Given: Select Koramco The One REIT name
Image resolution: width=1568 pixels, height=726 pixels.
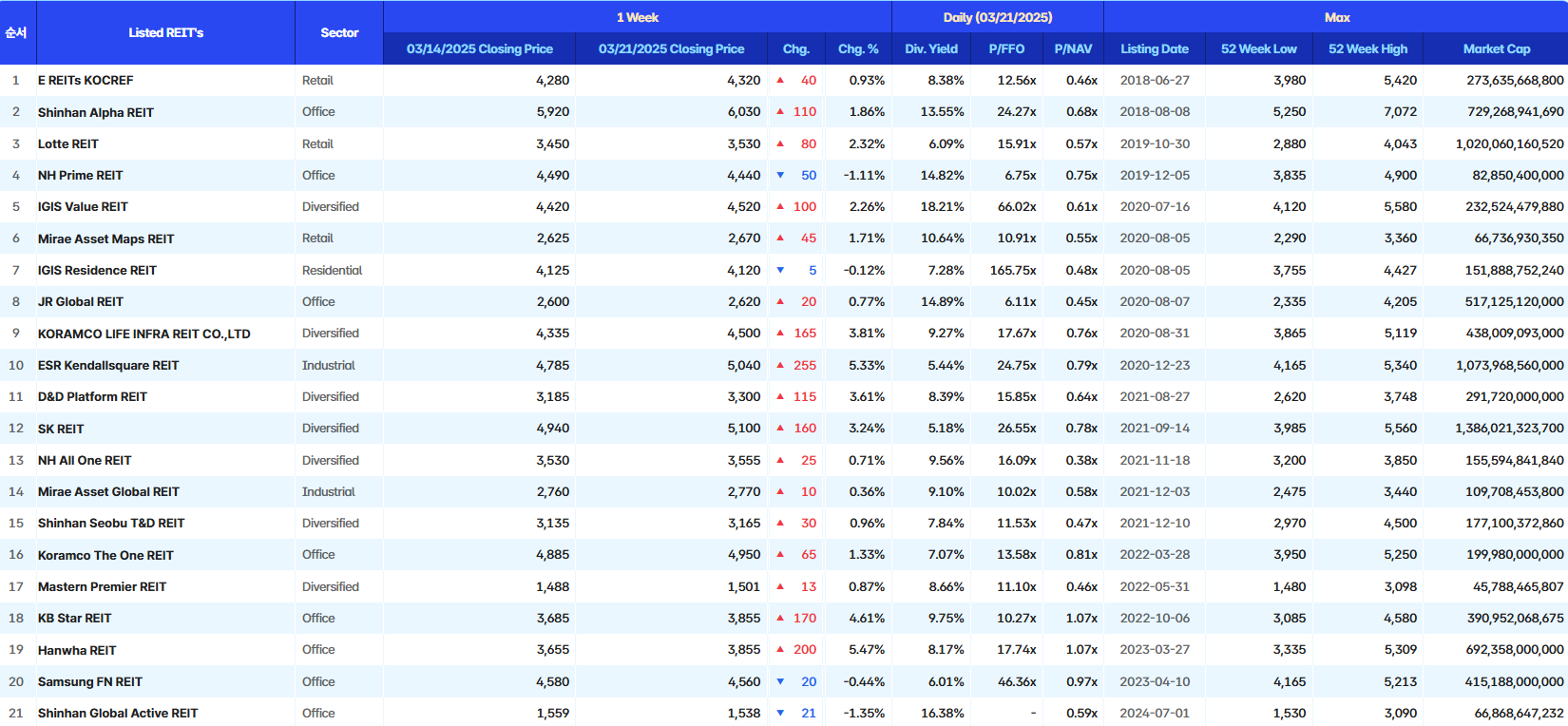Looking at the screenshot, I should (x=105, y=555).
